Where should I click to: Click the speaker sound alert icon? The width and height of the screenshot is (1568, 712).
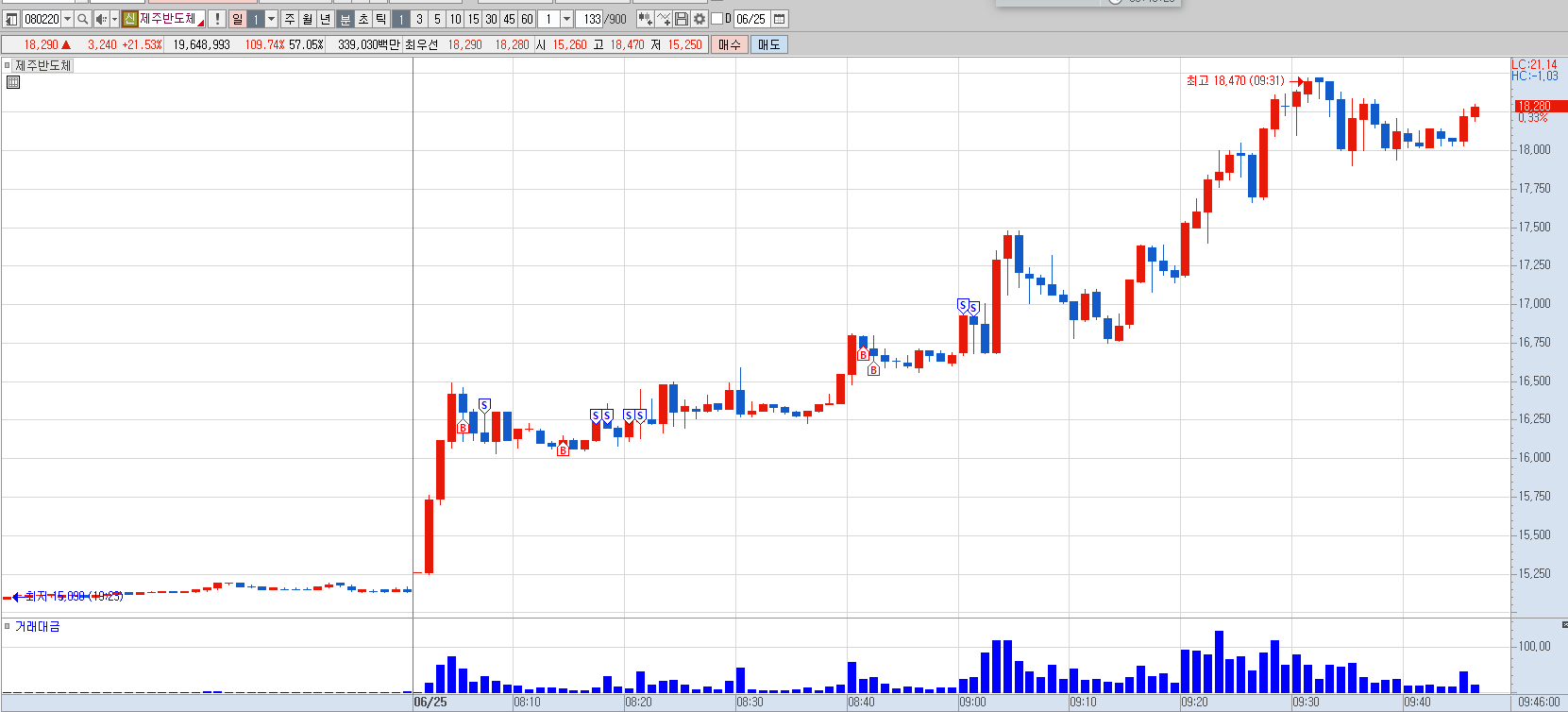[101, 19]
